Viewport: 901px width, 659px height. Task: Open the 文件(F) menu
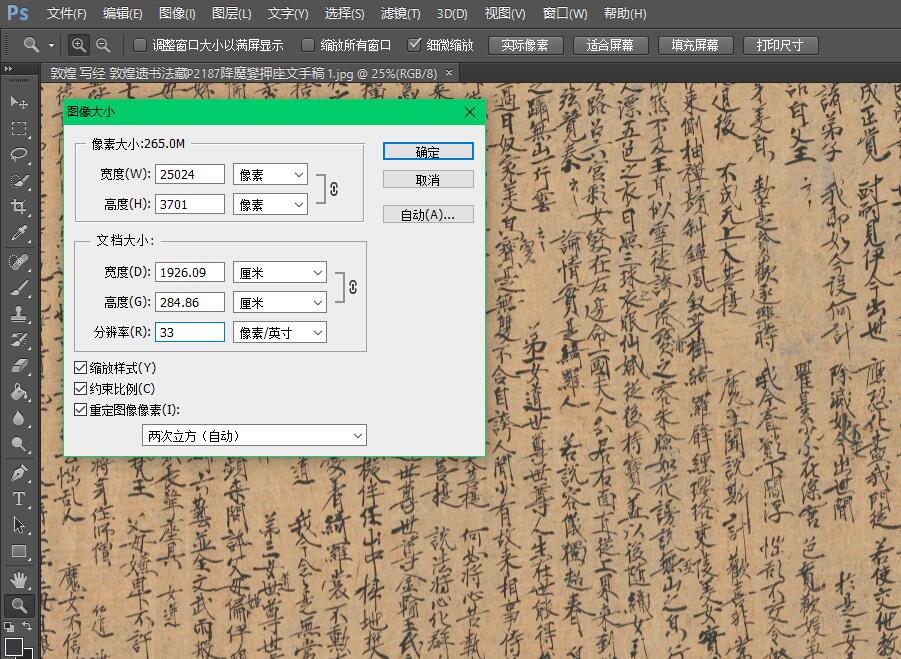(x=66, y=13)
